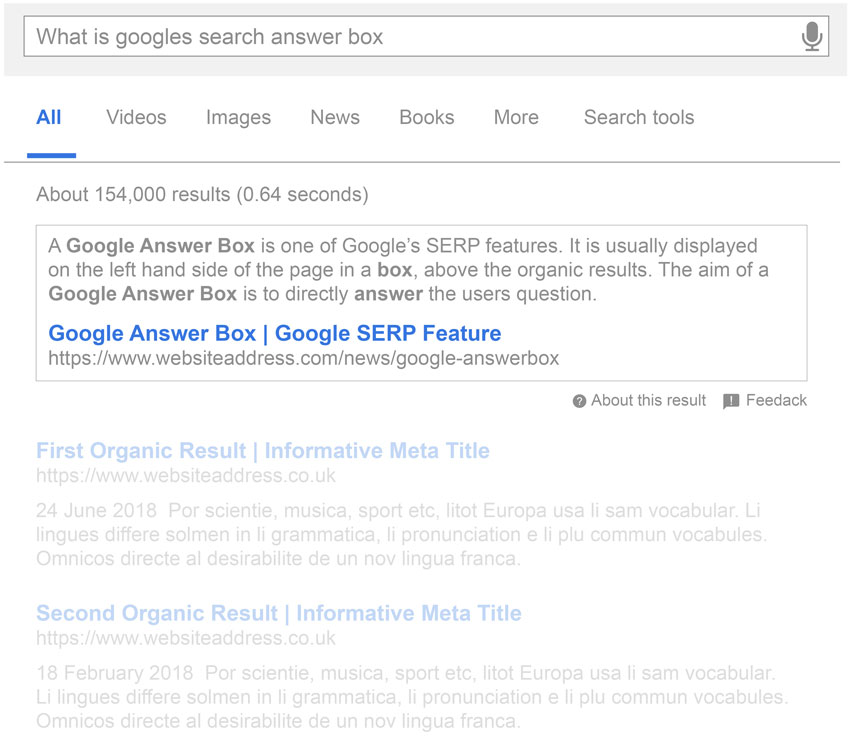Open the Google Answer Box SERP Feature link
The height and width of the screenshot is (740, 850).
[270, 332]
